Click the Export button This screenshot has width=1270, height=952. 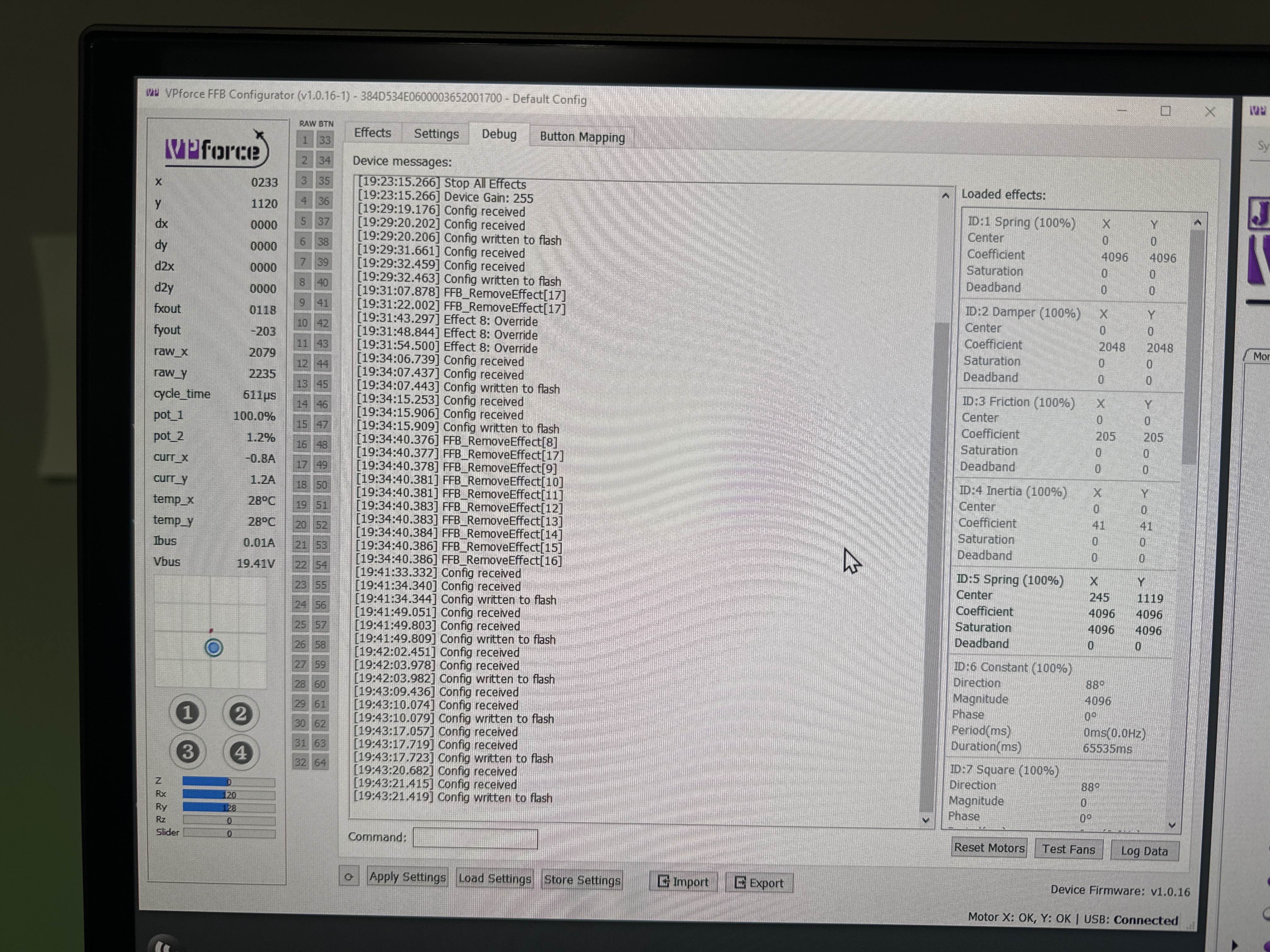759,883
